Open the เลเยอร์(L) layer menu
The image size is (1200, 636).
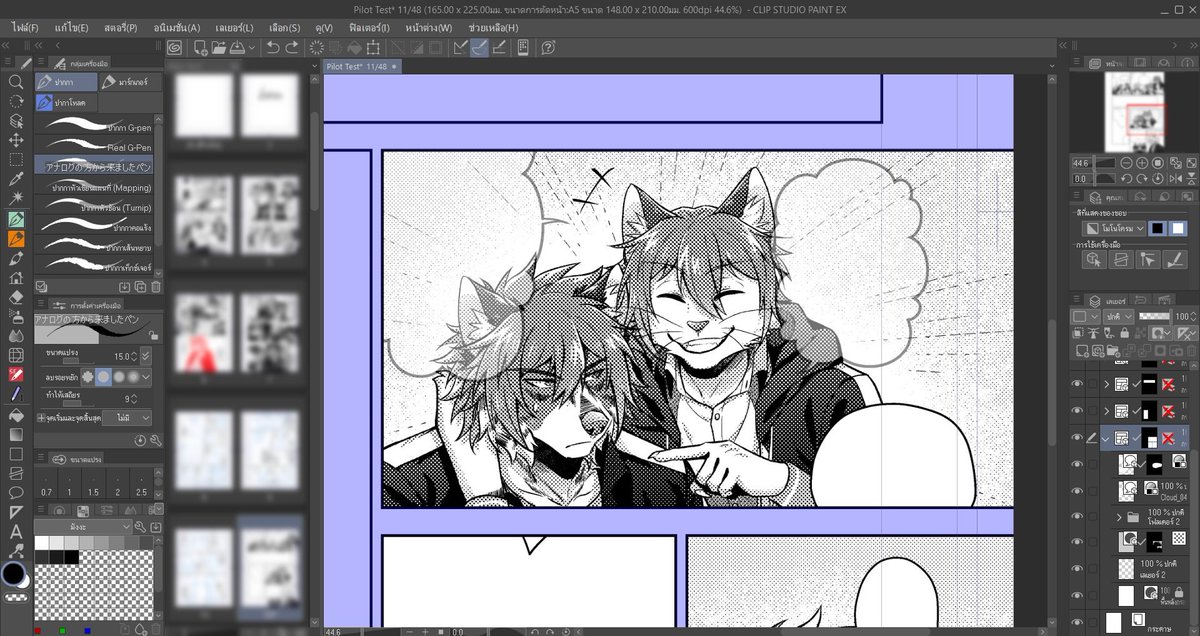point(234,28)
